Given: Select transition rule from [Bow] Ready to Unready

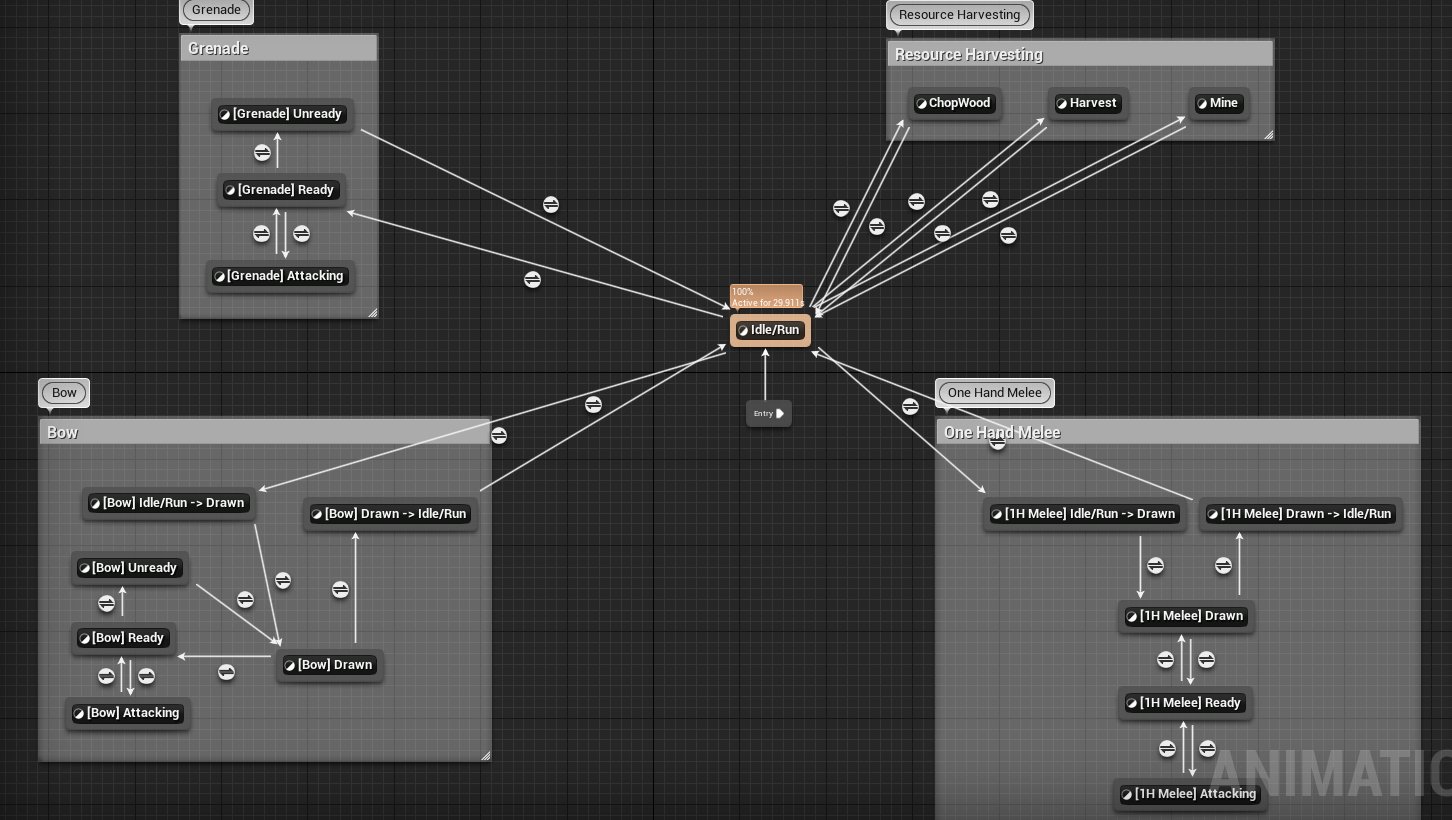Looking at the screenshot, I should [107, 603].
